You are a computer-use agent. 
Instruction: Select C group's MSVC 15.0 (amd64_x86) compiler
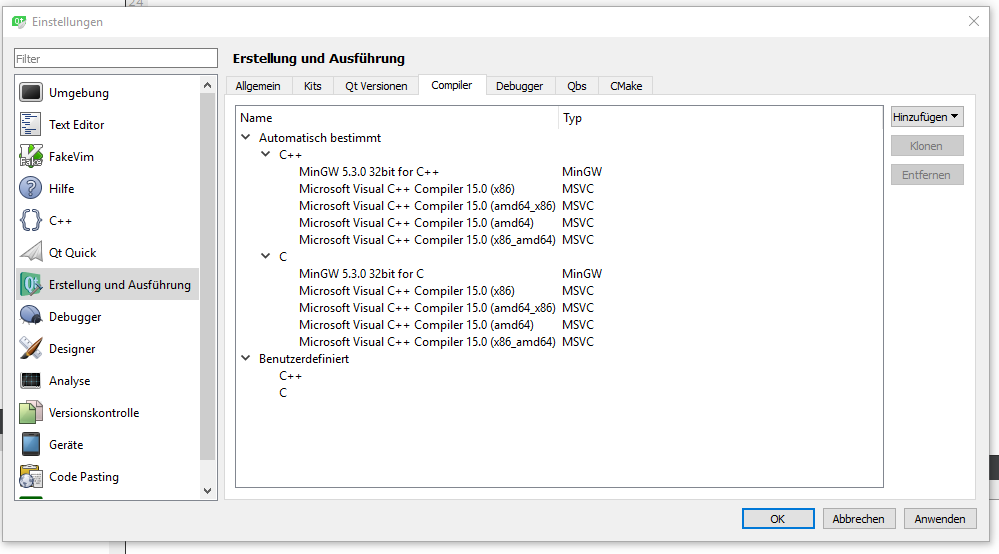click(x=427, y=308)
